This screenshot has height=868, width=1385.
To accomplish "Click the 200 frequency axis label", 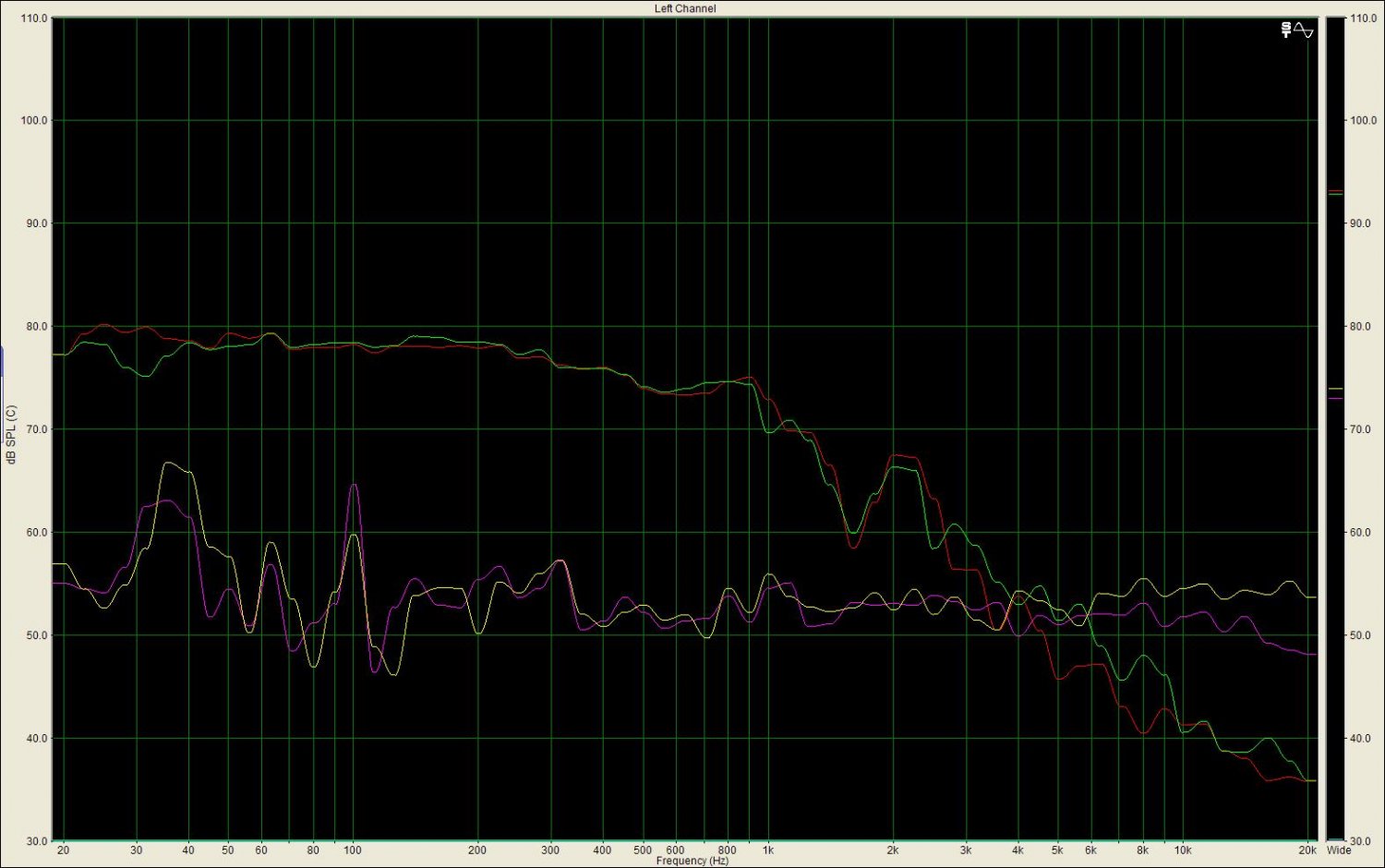I will coord(477,850).
